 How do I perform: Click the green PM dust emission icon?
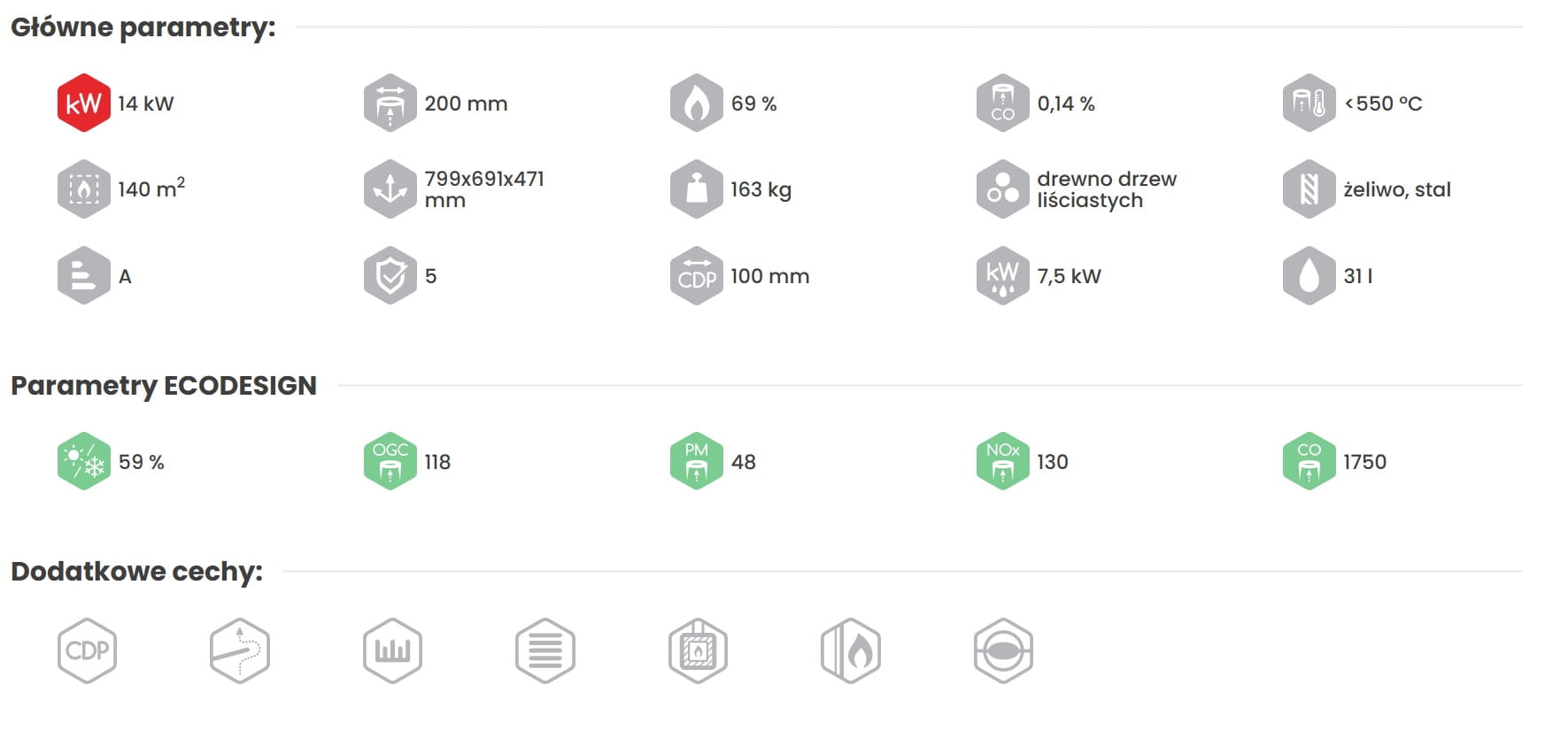pos(697,461)
